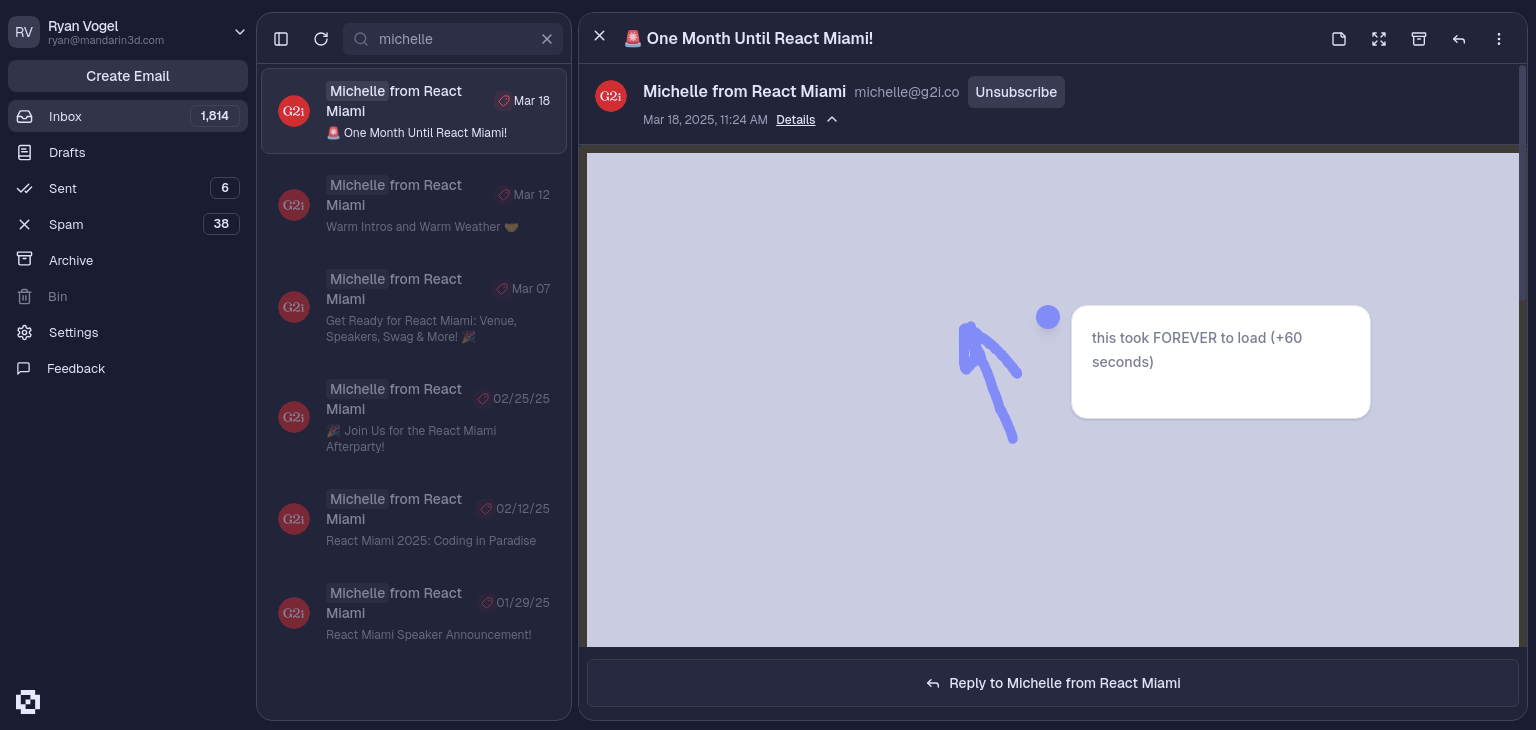Screen dimensions: 1536x730
Task: Clear the michelle search text
Action: (x=547, y=39)
